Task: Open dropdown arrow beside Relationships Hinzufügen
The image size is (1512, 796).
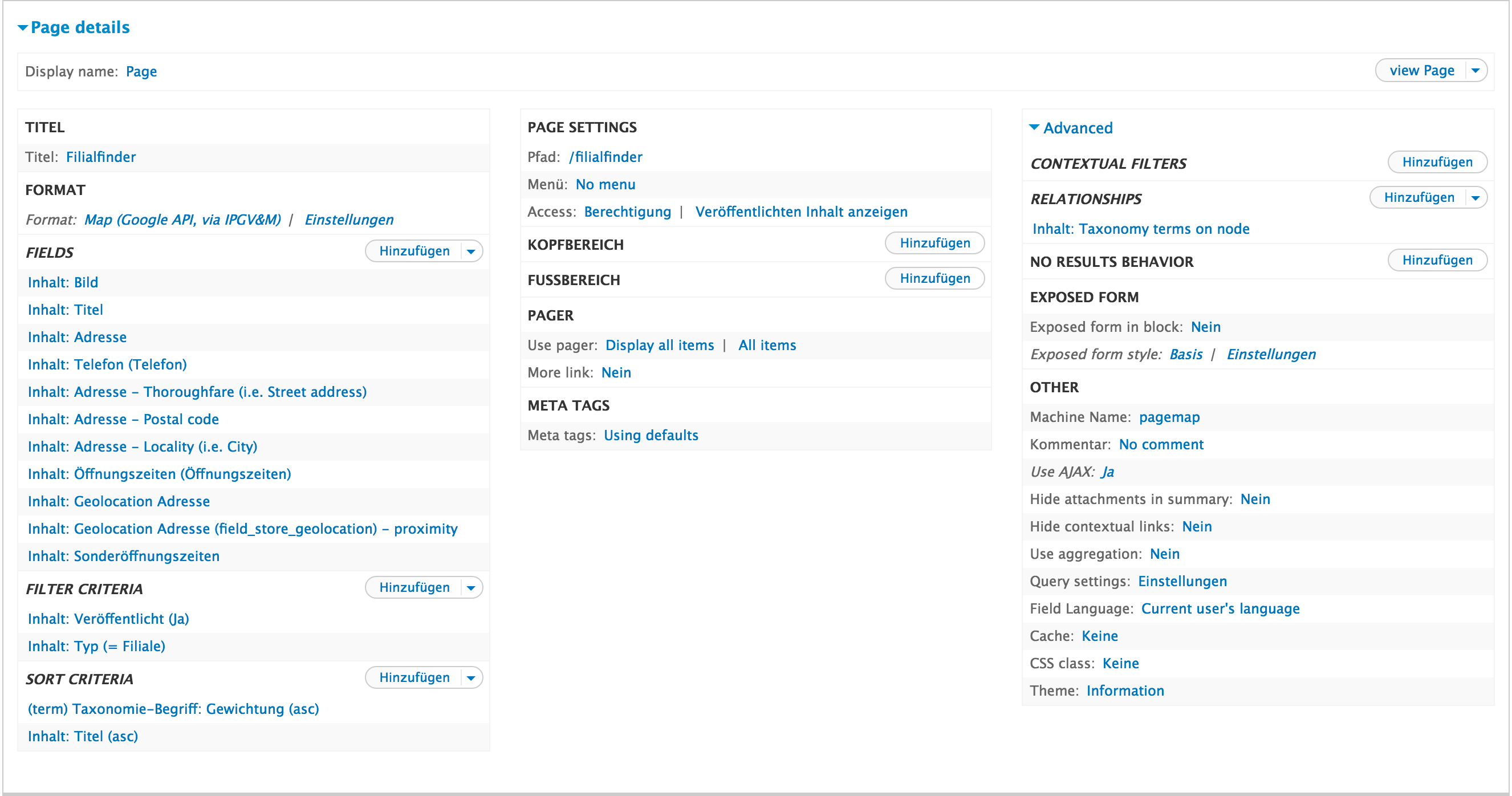Action: 1476,198
